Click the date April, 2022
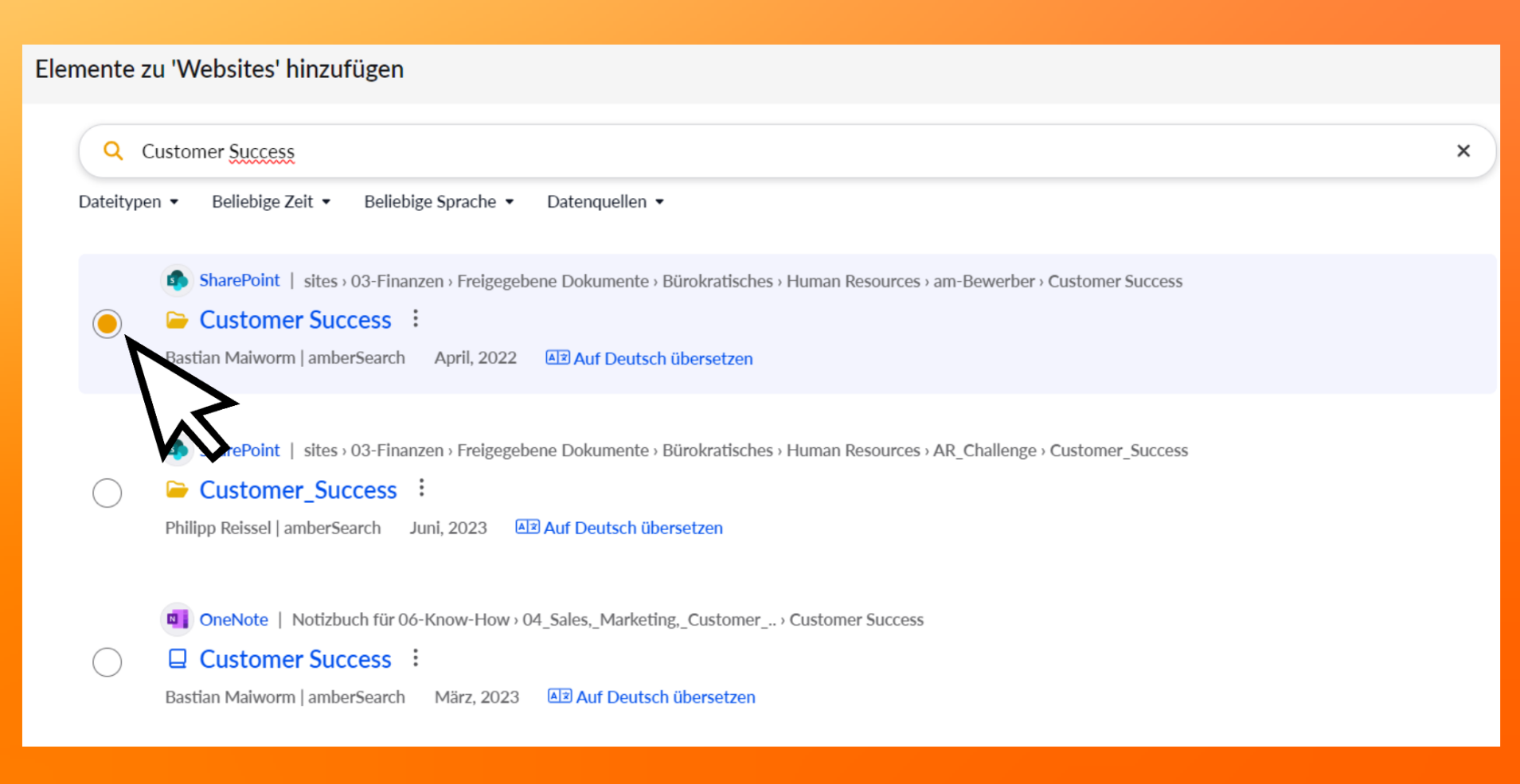This screenshot has width=1520, height=784. (475, 358)
